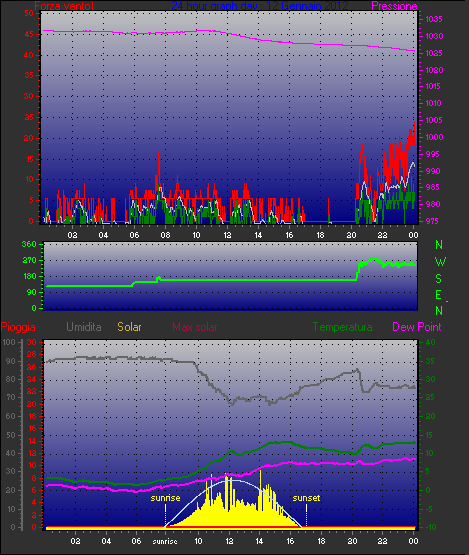Click the 985 pressure axis value
The image size is (469, 555).
pos(433,187)
